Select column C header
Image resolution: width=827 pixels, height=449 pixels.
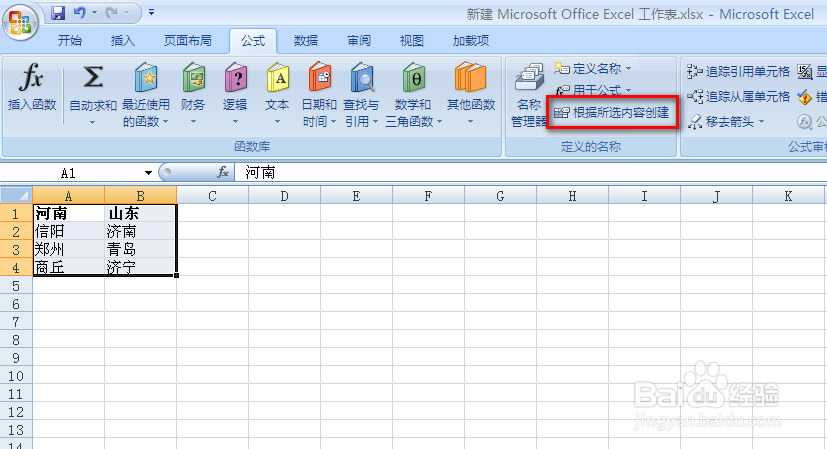(213, 196)
